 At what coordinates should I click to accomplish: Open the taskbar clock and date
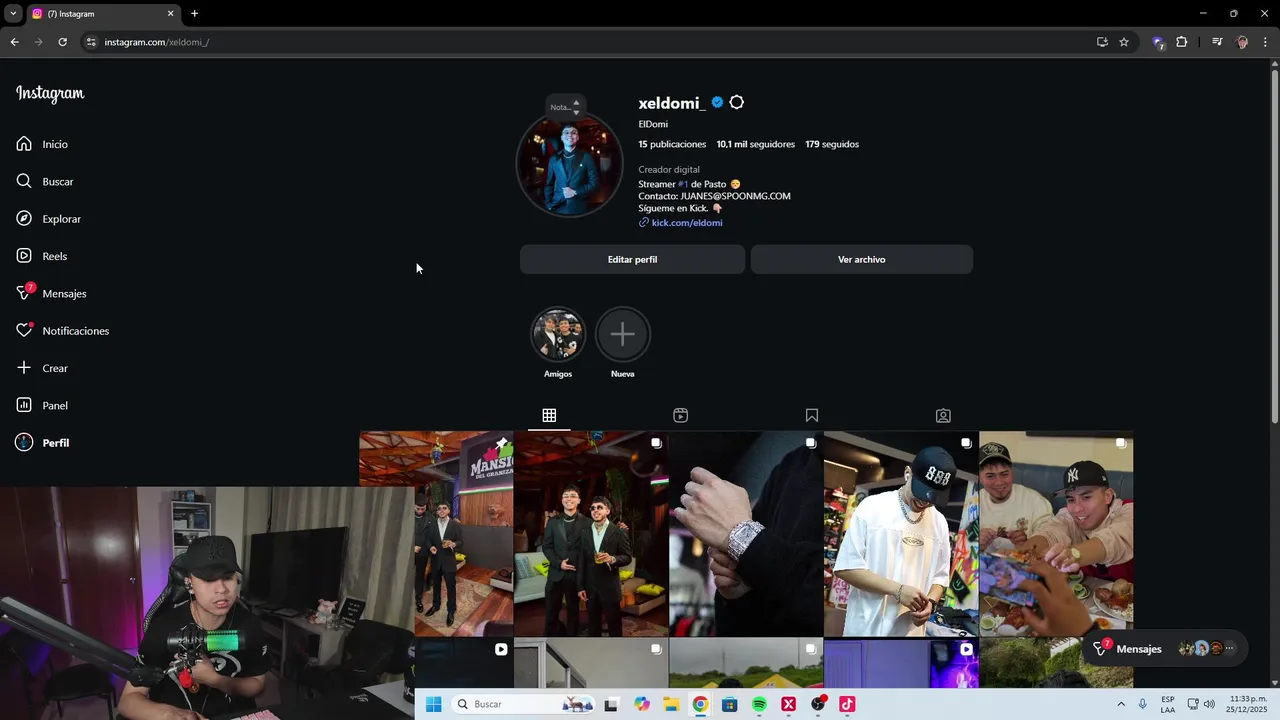pos(1247,704)
